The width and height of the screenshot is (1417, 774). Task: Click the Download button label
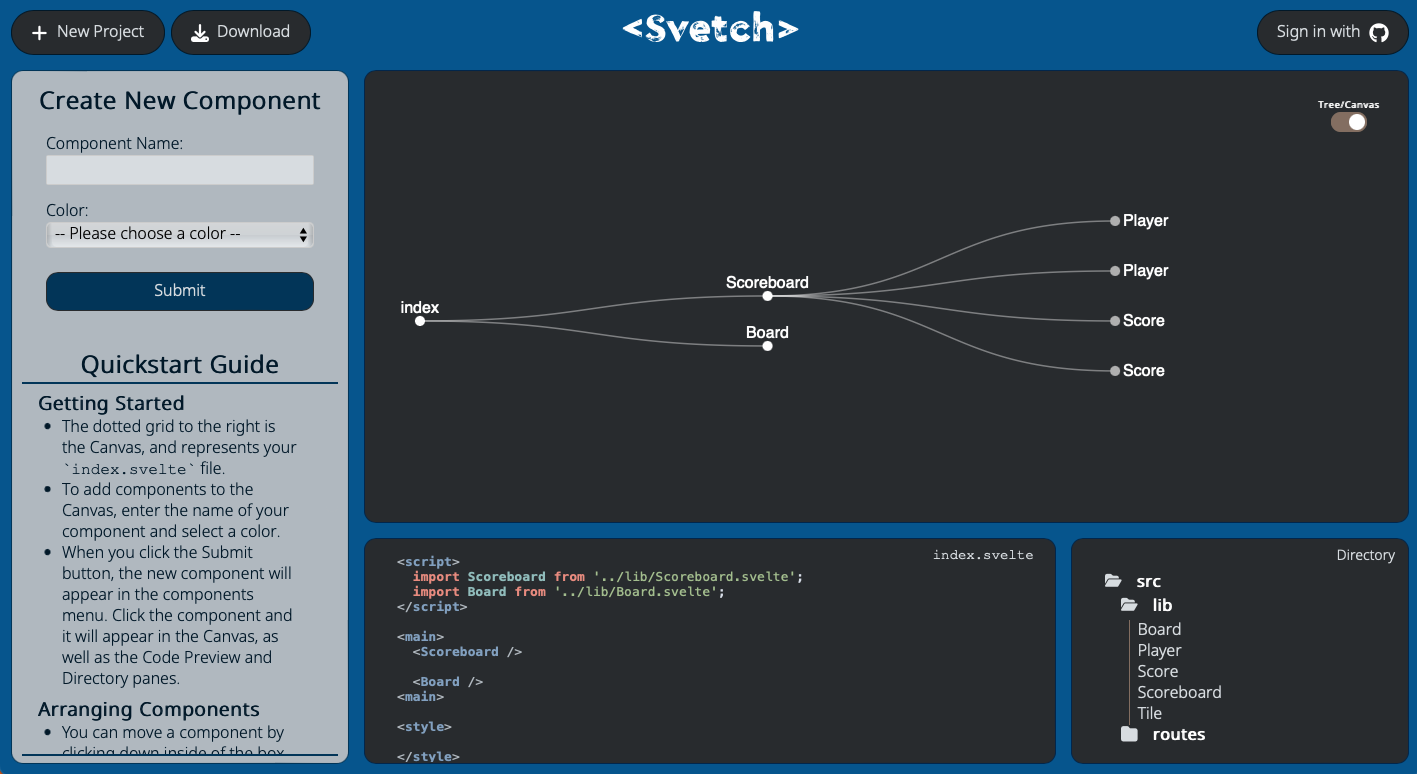[253, 32]
